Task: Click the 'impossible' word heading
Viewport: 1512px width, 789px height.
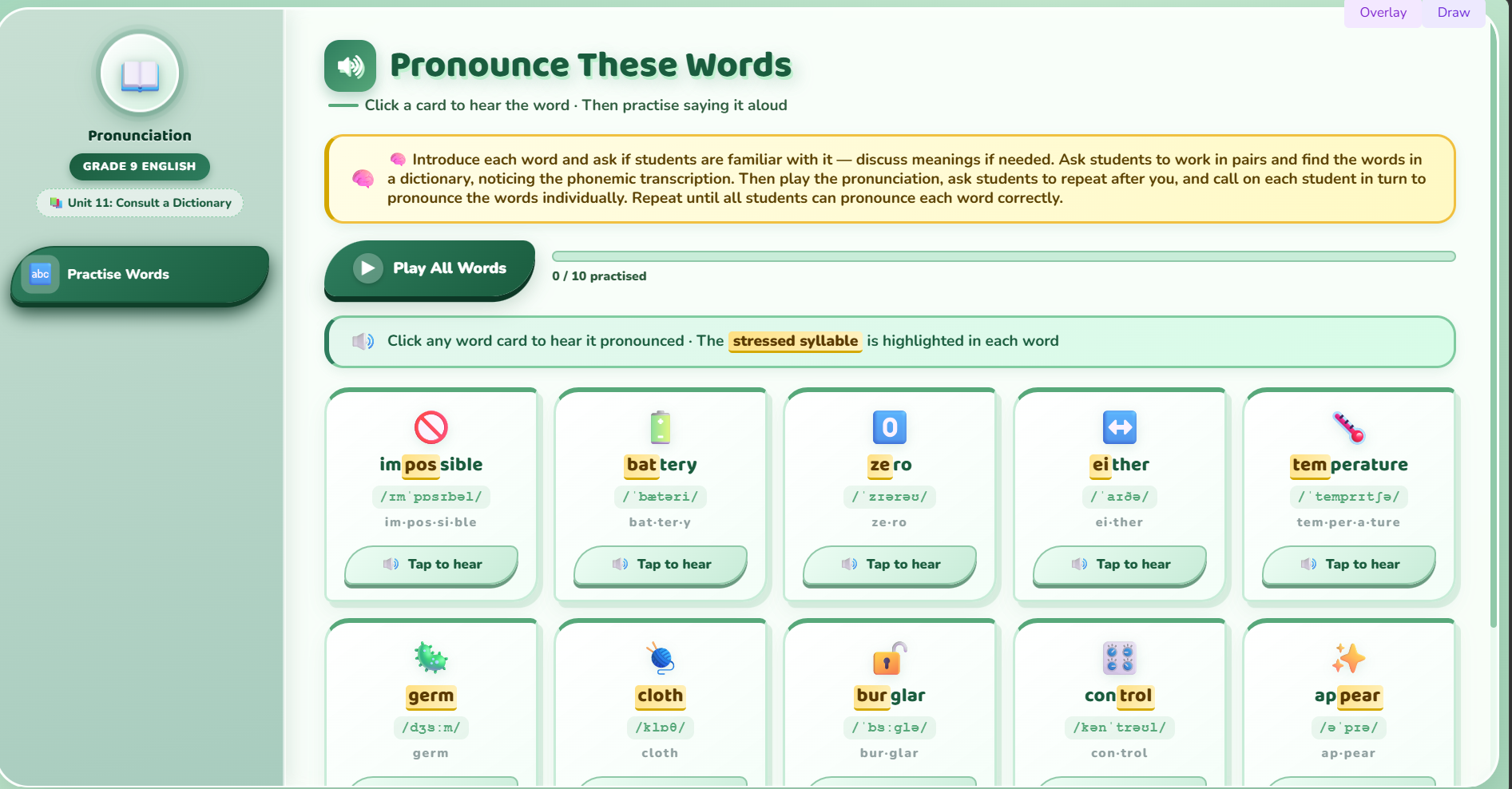Action: tap(431, 465)
